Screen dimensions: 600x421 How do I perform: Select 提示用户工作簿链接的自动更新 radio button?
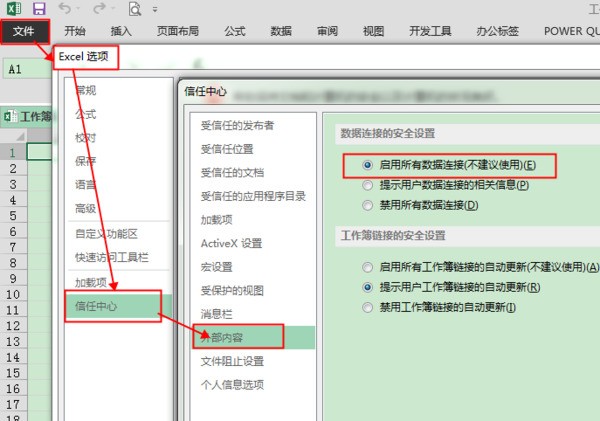pos(367,287)
